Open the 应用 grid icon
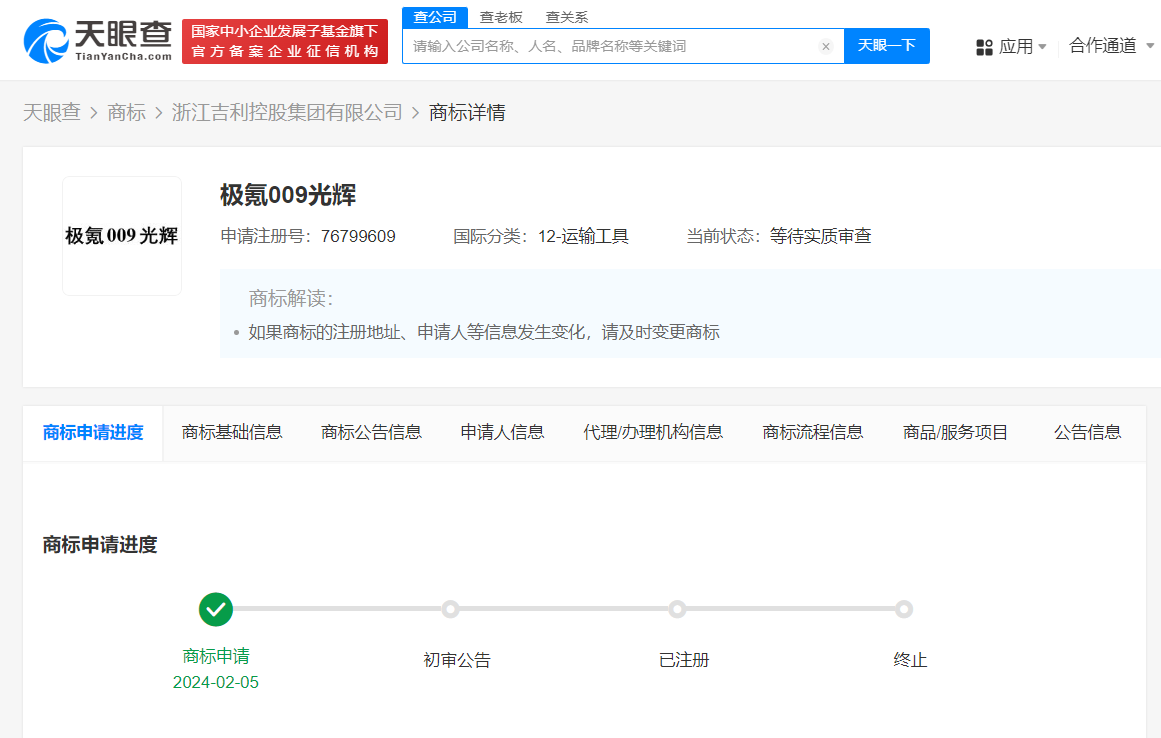Screen dimensions: 1161x738 (984, 47)
